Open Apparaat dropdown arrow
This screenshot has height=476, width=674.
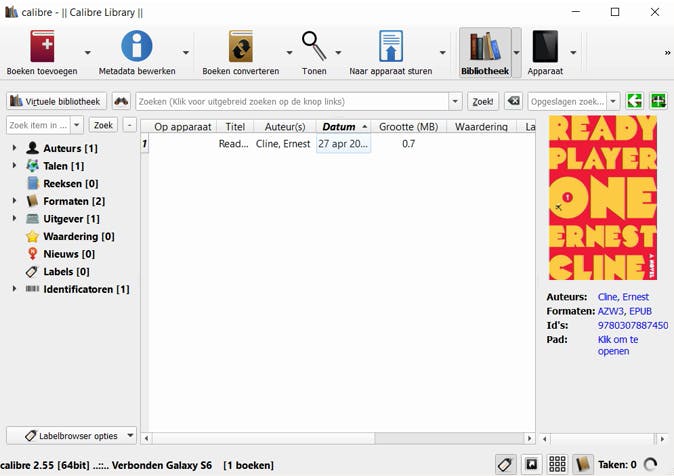pos(573,52)
